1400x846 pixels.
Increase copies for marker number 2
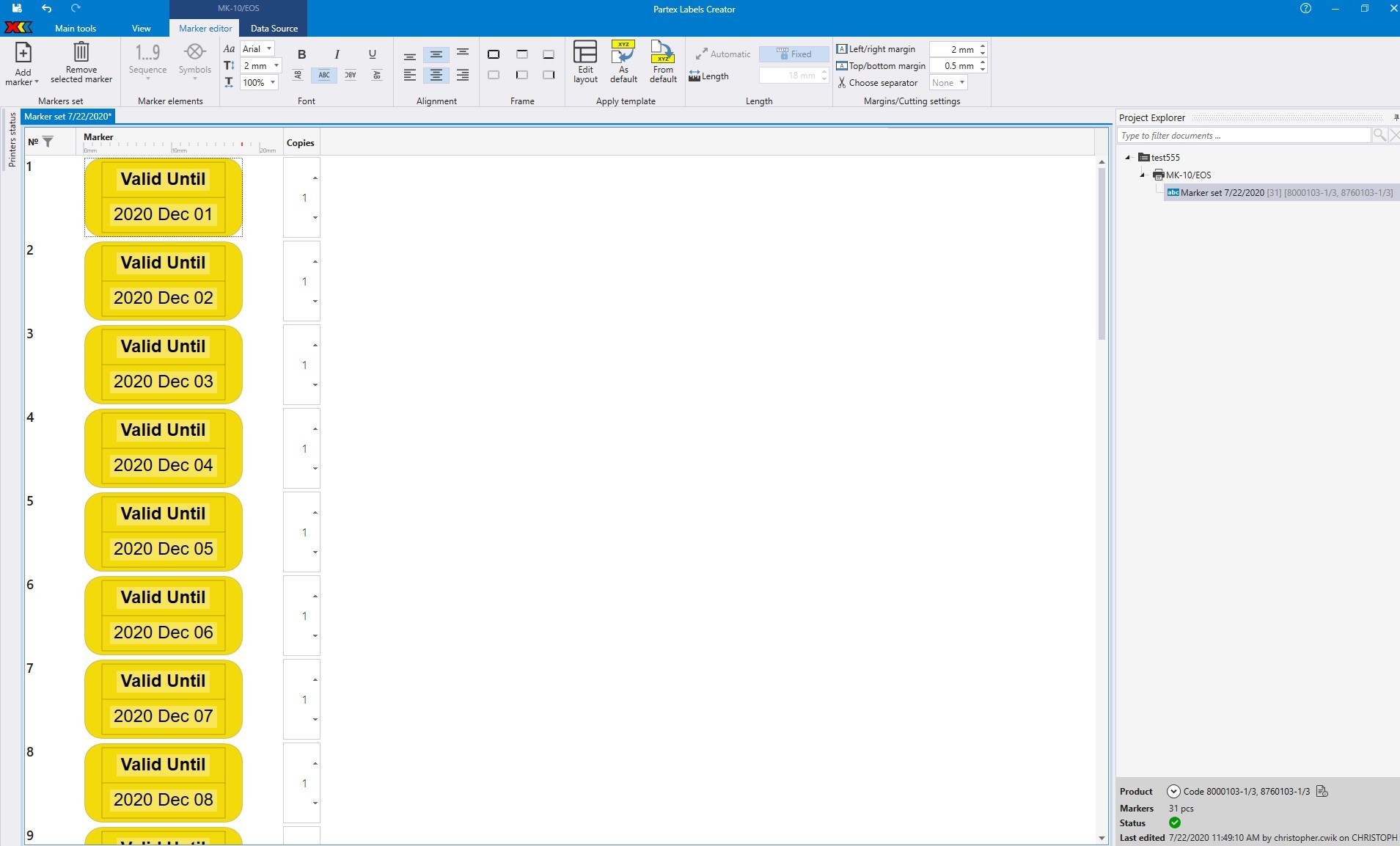coord(315,262)
